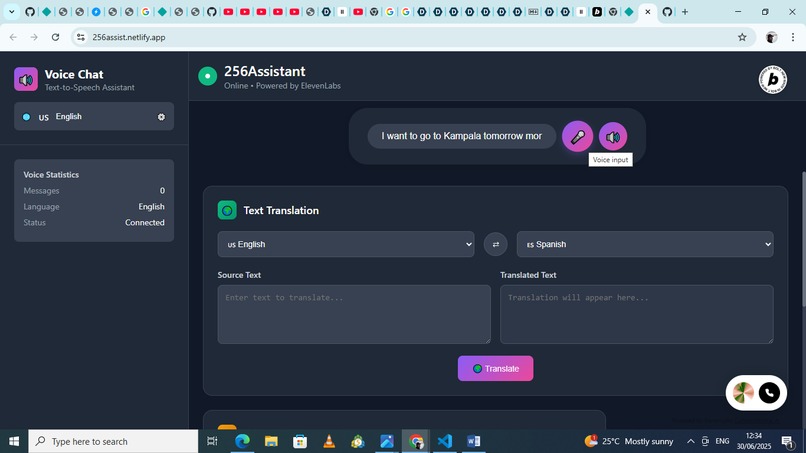Click the 256Assistant title

(x=265, y=71)
